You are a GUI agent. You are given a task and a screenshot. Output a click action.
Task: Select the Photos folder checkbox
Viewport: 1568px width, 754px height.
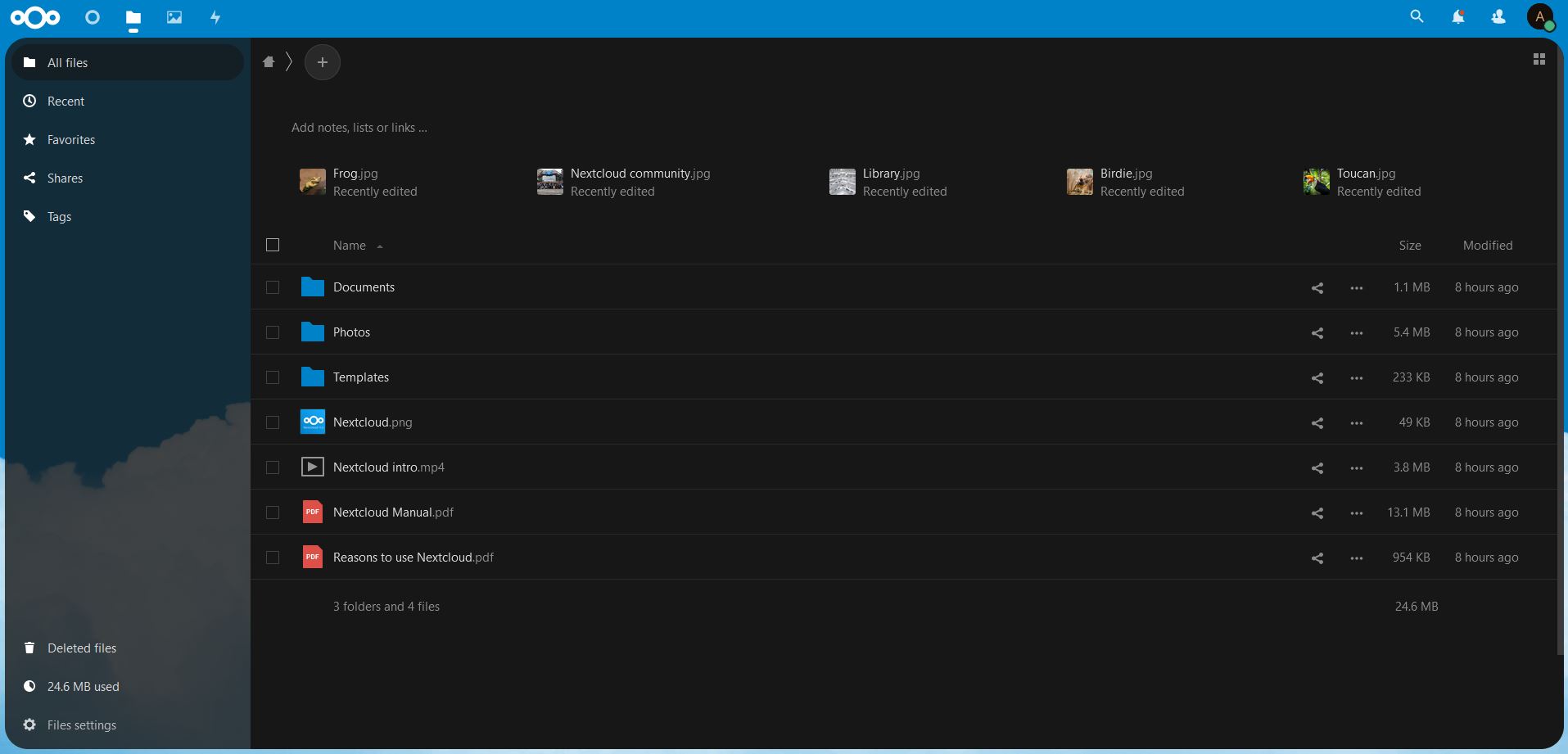click(273, 332)
